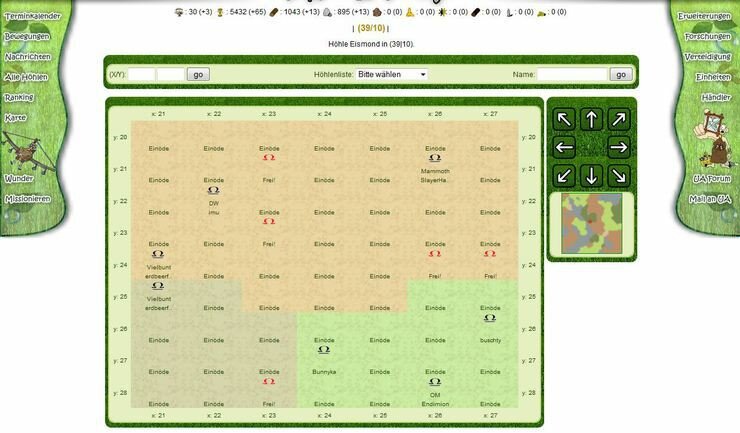Open Bewegungen in left menu

(x=27, y=37)
